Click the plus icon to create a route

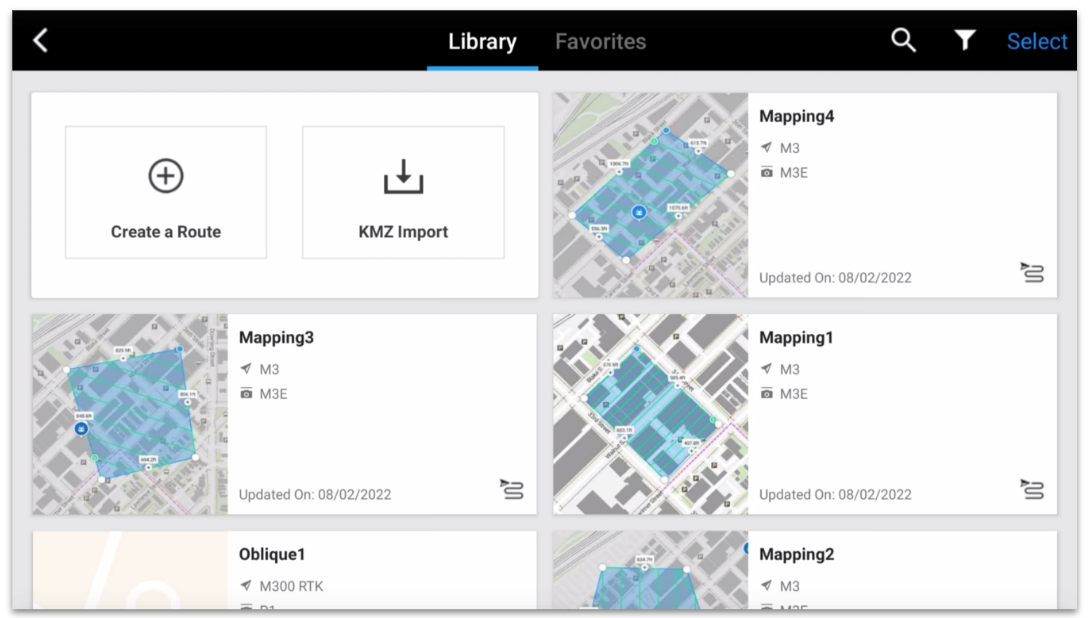(166, 177)
